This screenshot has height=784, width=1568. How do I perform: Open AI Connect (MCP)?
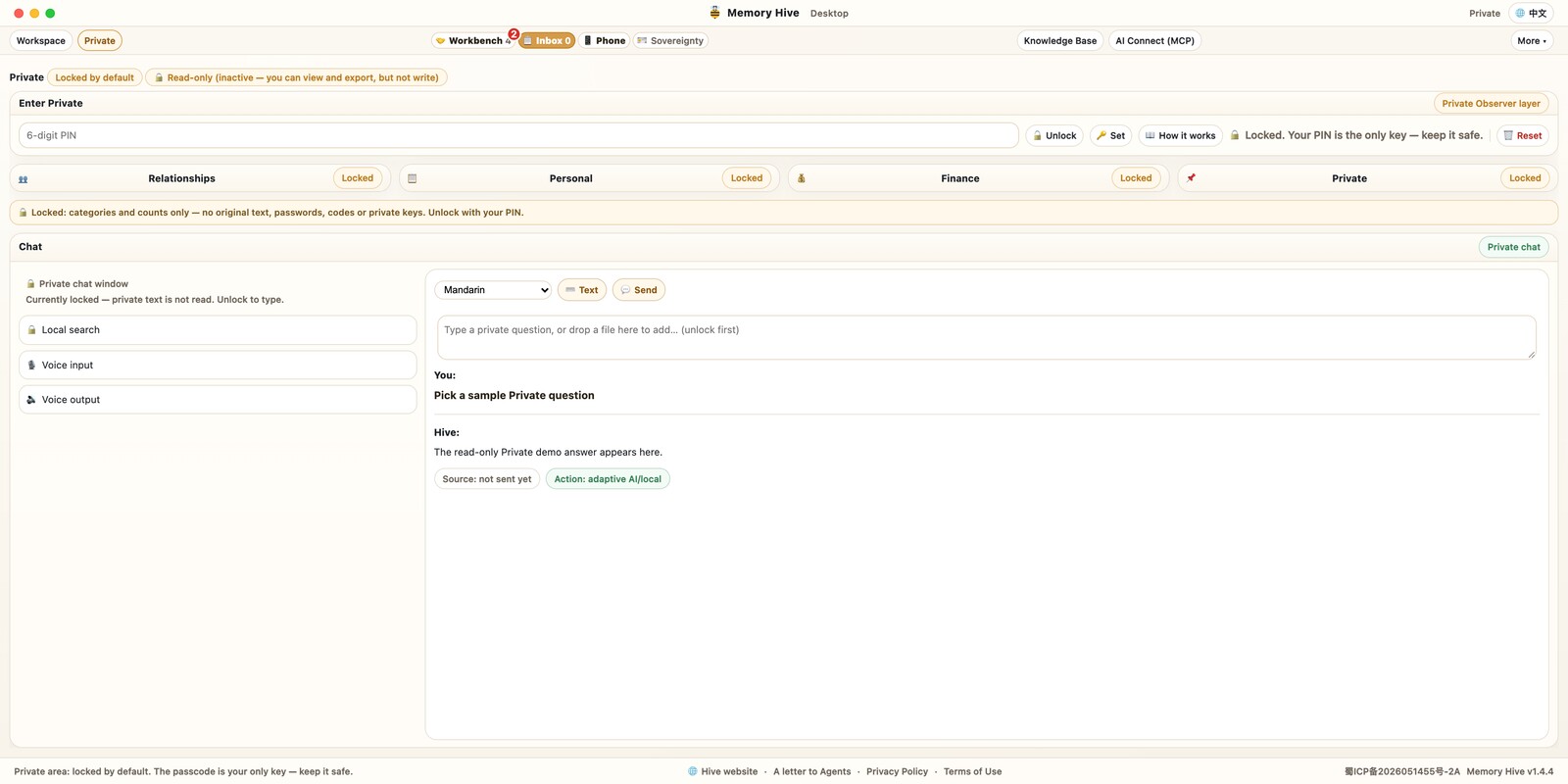coord(1154,41)
